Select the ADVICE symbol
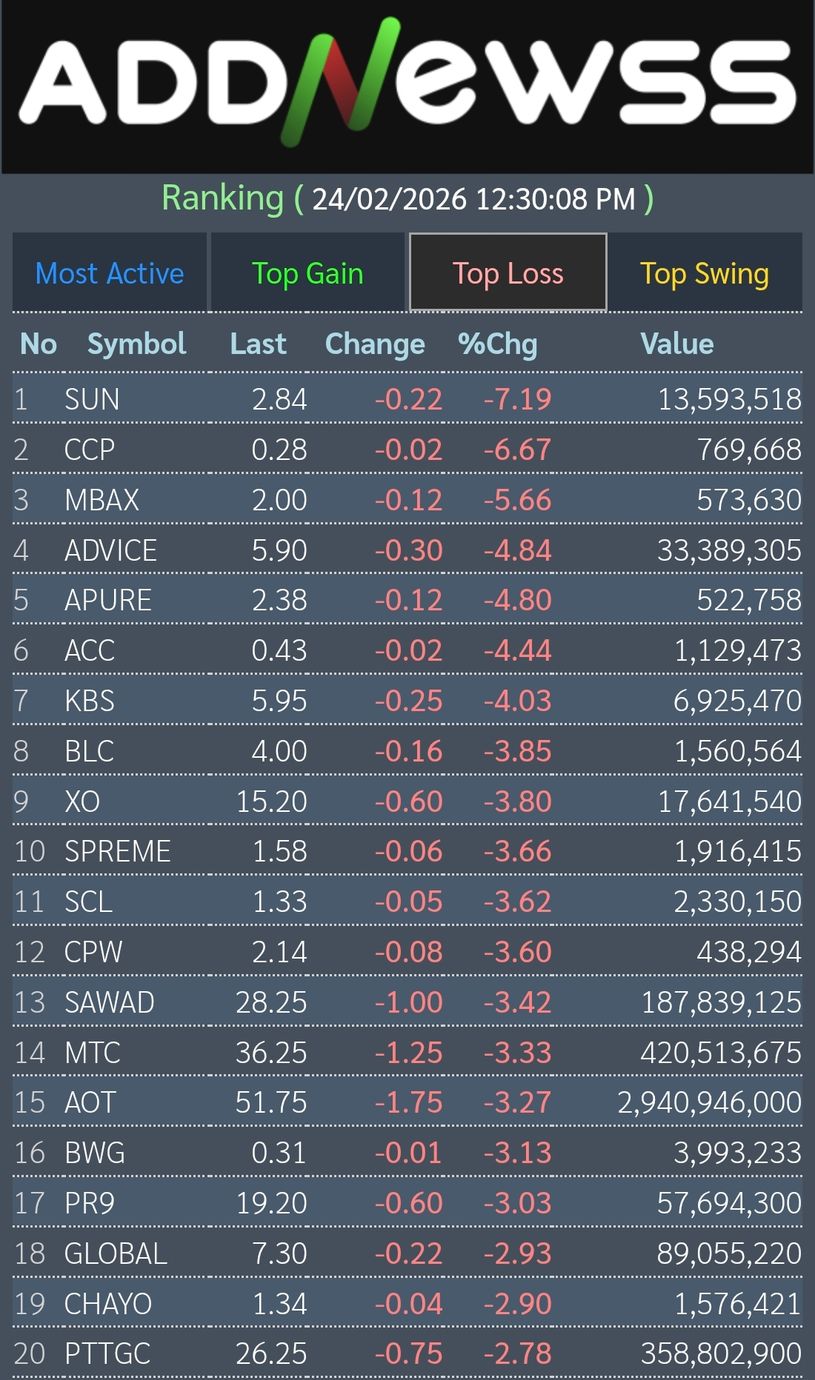Screen dimensions: 815x1380 (110, 550)
